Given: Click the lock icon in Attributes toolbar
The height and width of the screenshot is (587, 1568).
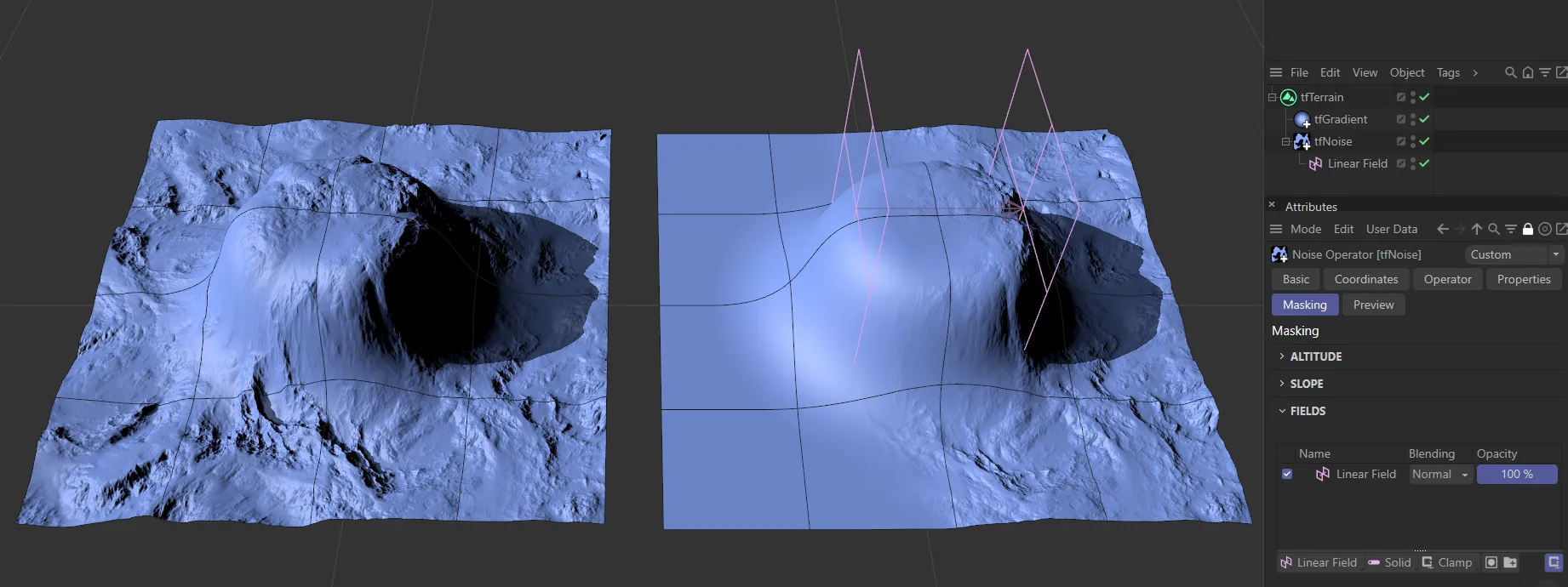Looking at the screenshot, I should click(x=1528, y=229).
